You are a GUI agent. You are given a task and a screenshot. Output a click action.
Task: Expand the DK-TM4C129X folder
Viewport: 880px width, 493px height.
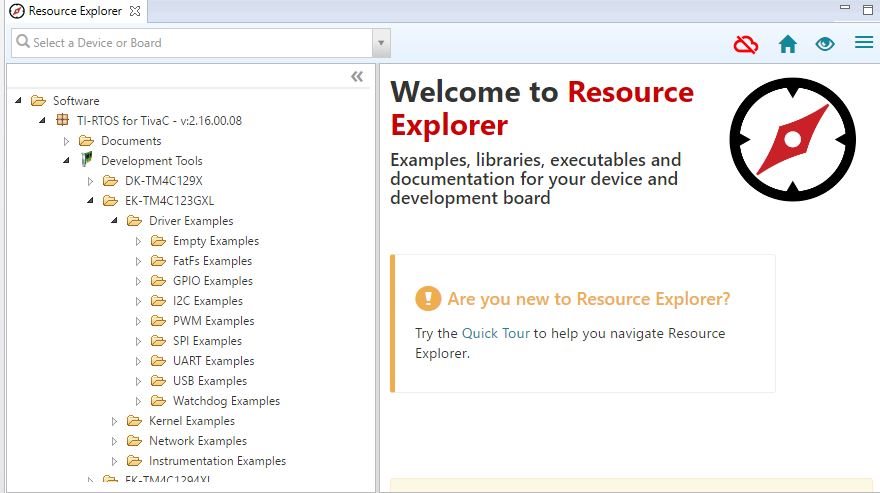90,181
